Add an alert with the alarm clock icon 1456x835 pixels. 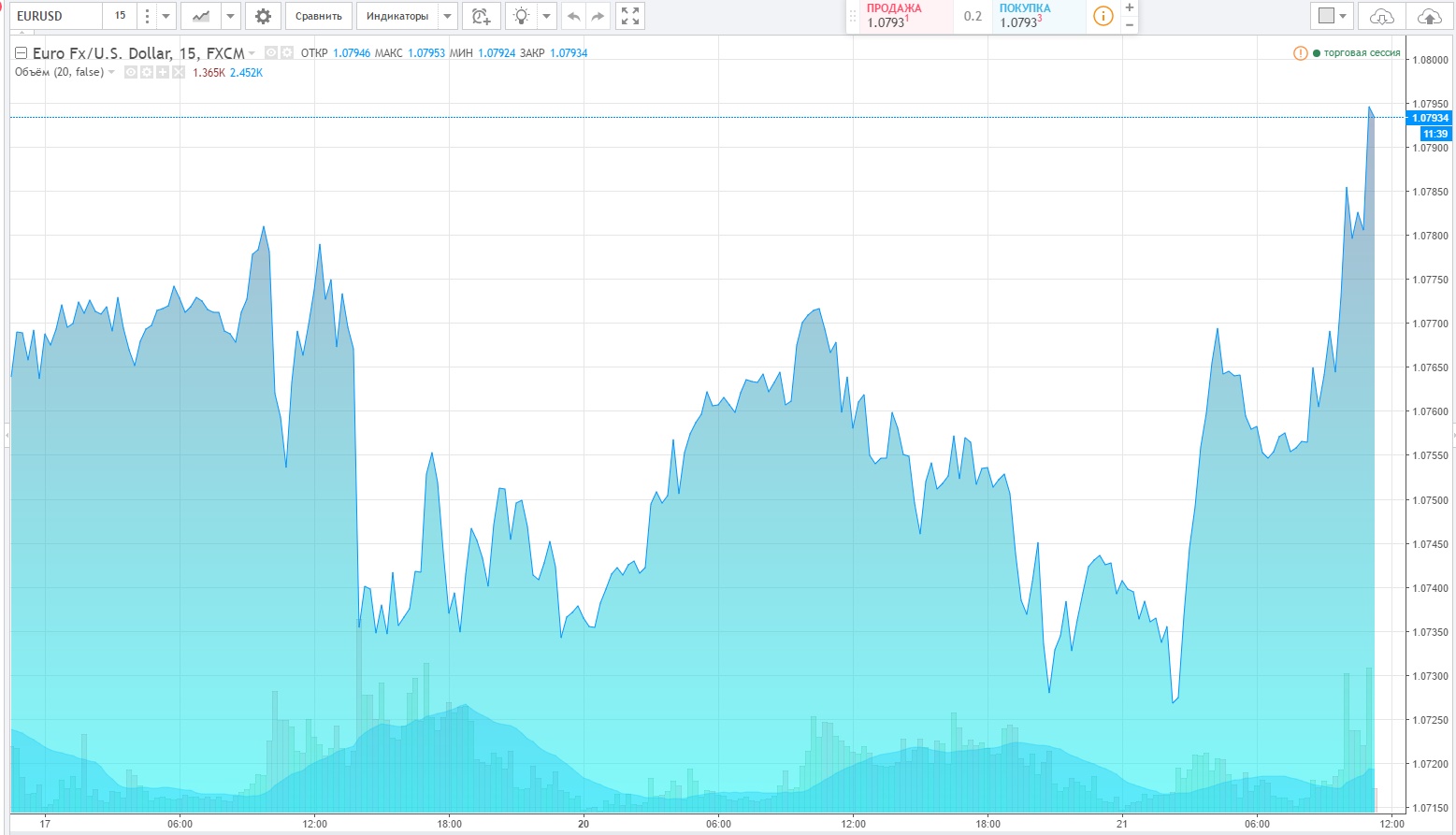pyautogui.click(x=481, y=16)
